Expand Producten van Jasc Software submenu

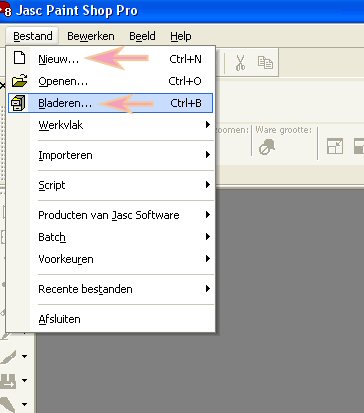coord(110,215)
